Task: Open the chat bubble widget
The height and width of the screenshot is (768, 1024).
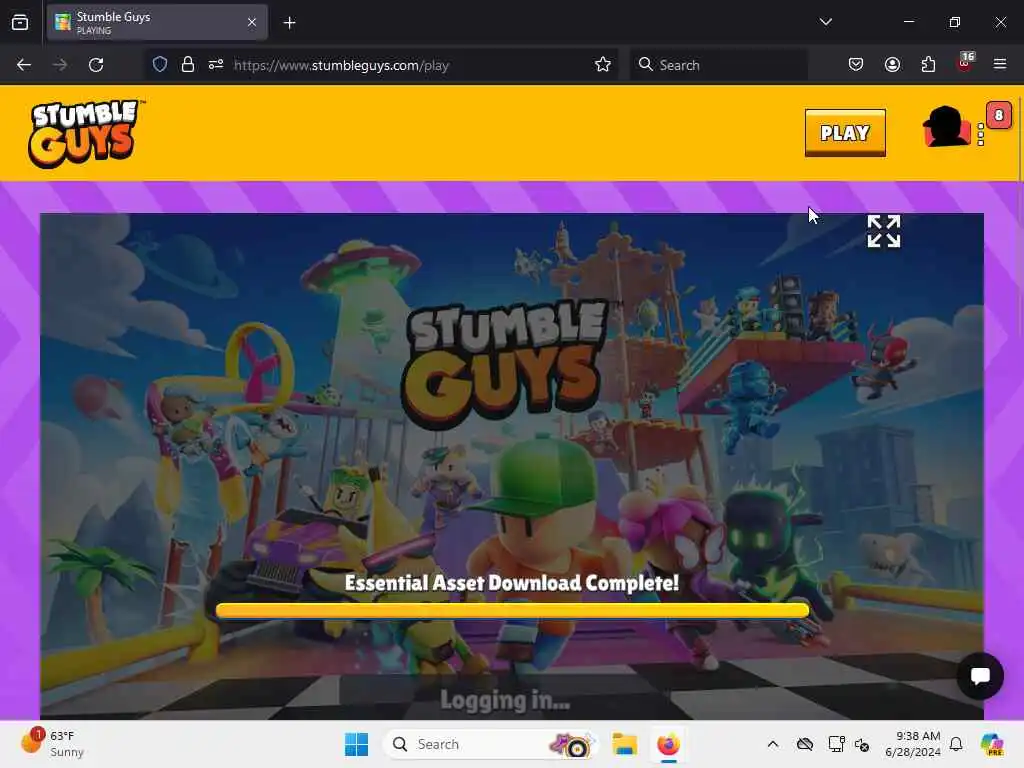Action: coord(980,676)
